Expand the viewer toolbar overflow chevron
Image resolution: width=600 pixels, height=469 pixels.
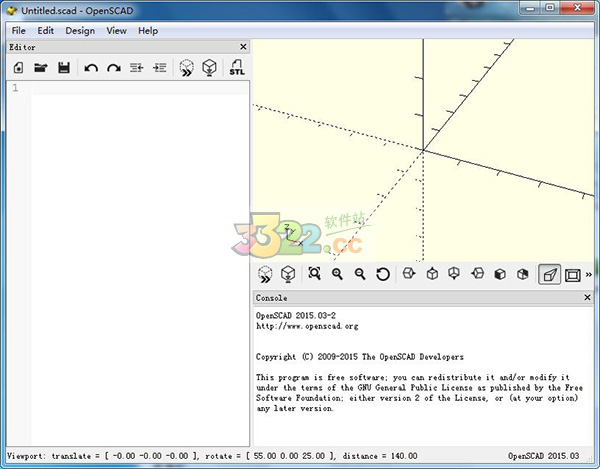coord(589,274)
